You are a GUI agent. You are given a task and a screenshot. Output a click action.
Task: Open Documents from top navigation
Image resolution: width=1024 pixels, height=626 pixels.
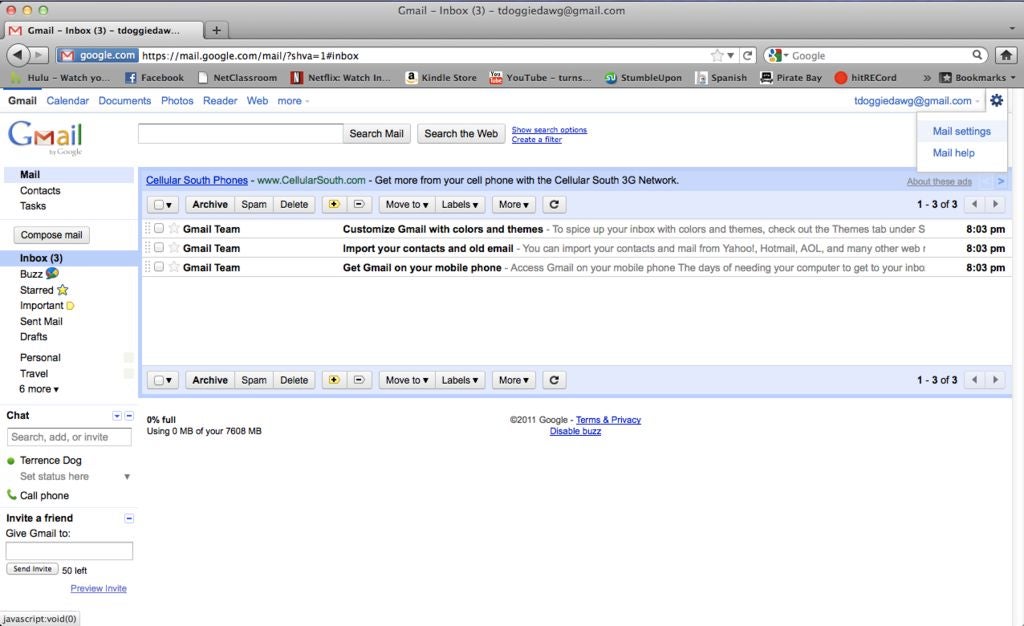point(125,101)
